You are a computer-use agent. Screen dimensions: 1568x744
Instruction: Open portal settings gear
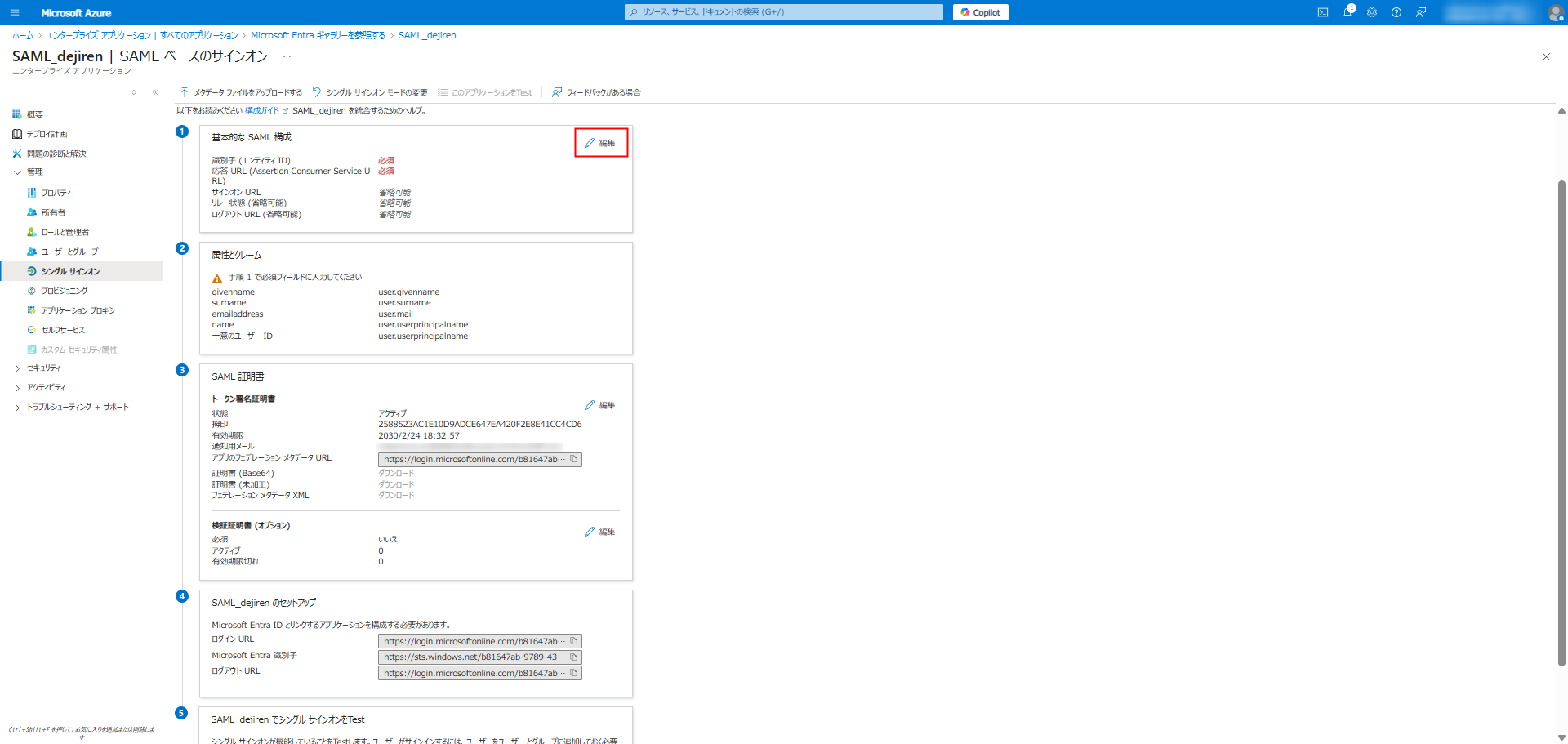(1372, 12)
